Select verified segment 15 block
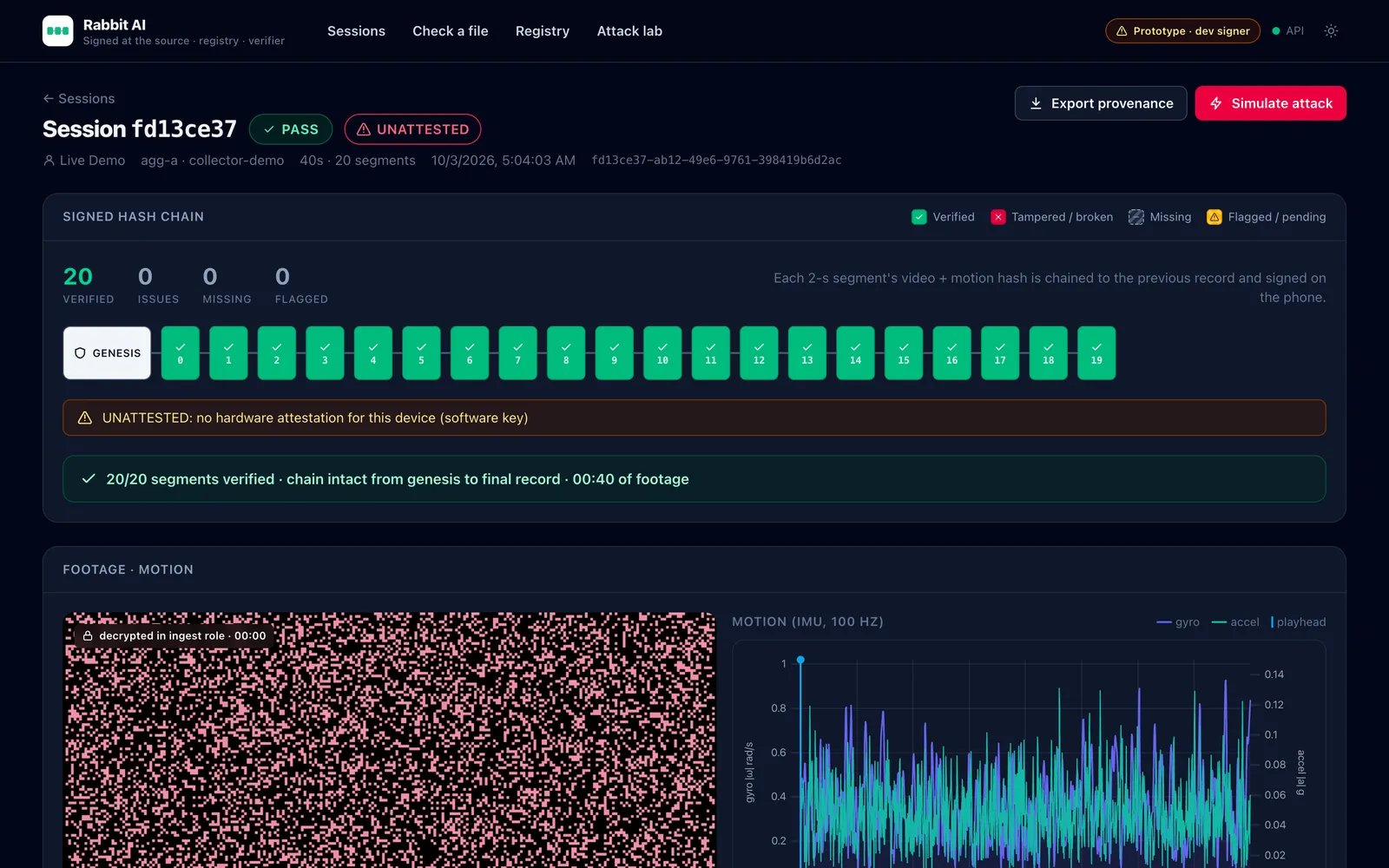1389x868 pixels. coord(904,353)
